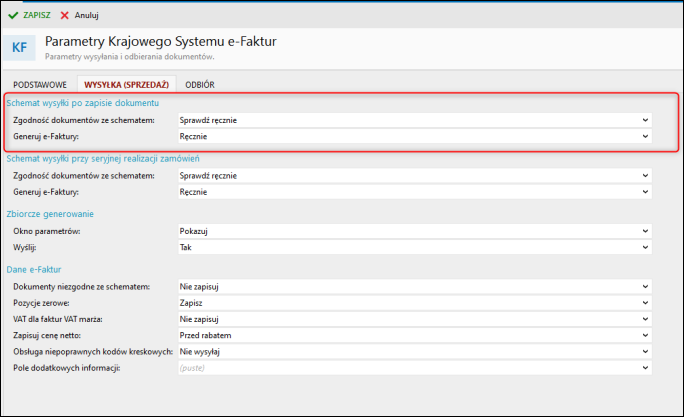Click the KF module icon

pyautogui.click(x=19, y=48)
